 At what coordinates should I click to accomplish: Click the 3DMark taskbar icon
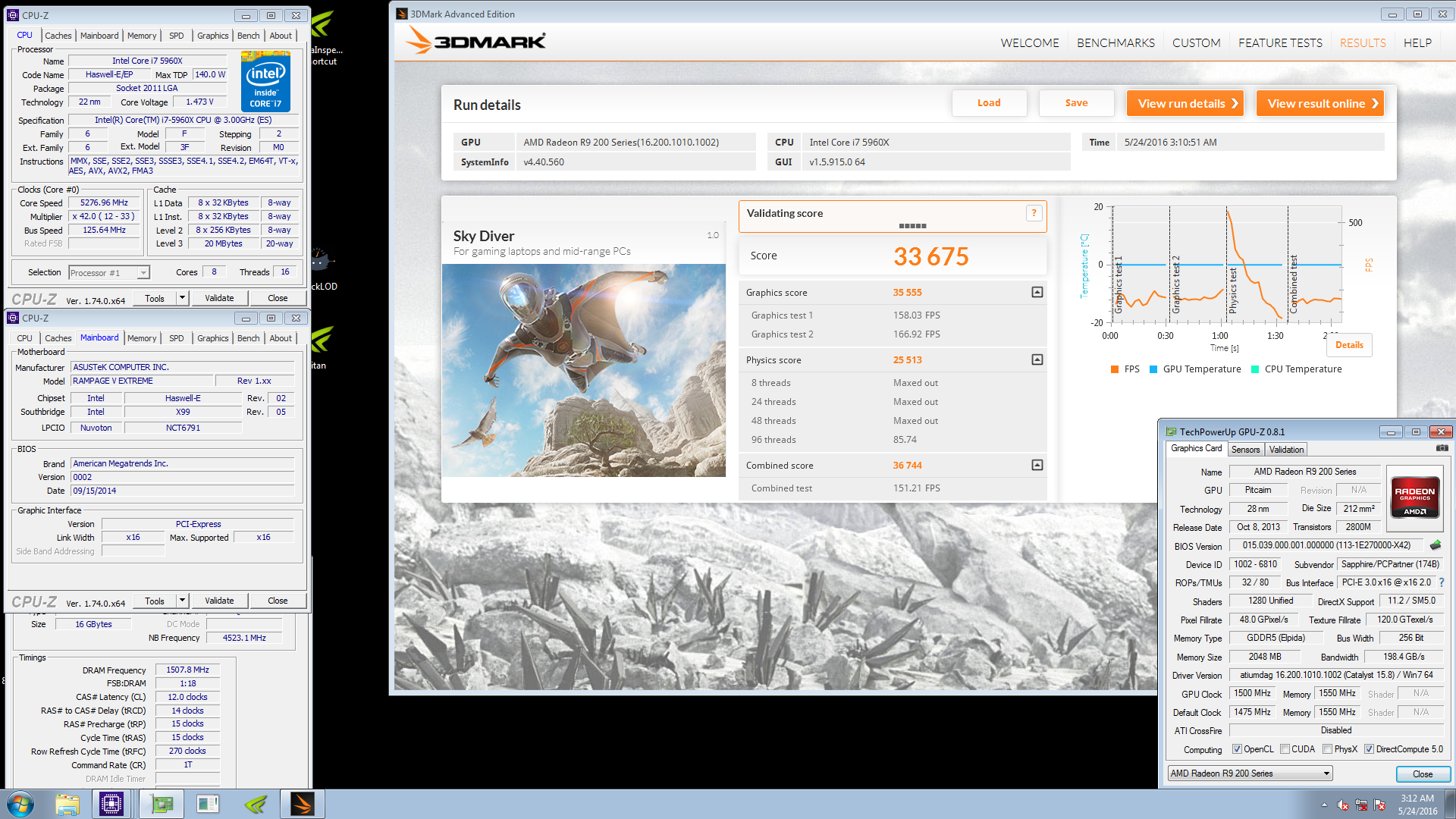coord(302,804)
